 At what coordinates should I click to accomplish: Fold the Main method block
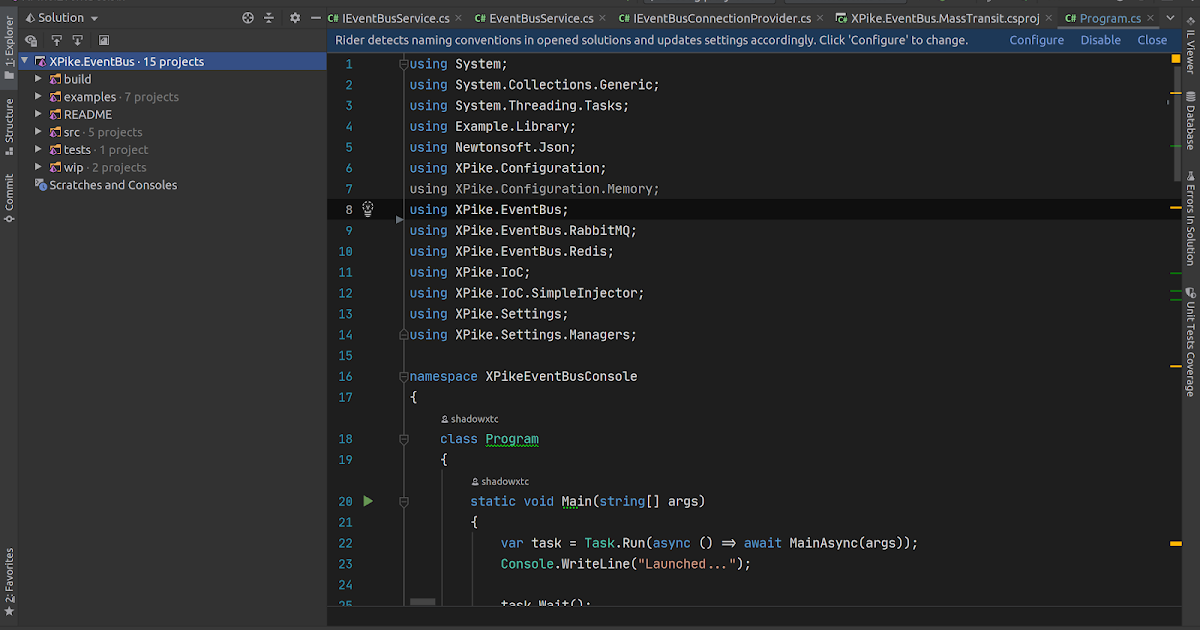(x=404, y=501)
